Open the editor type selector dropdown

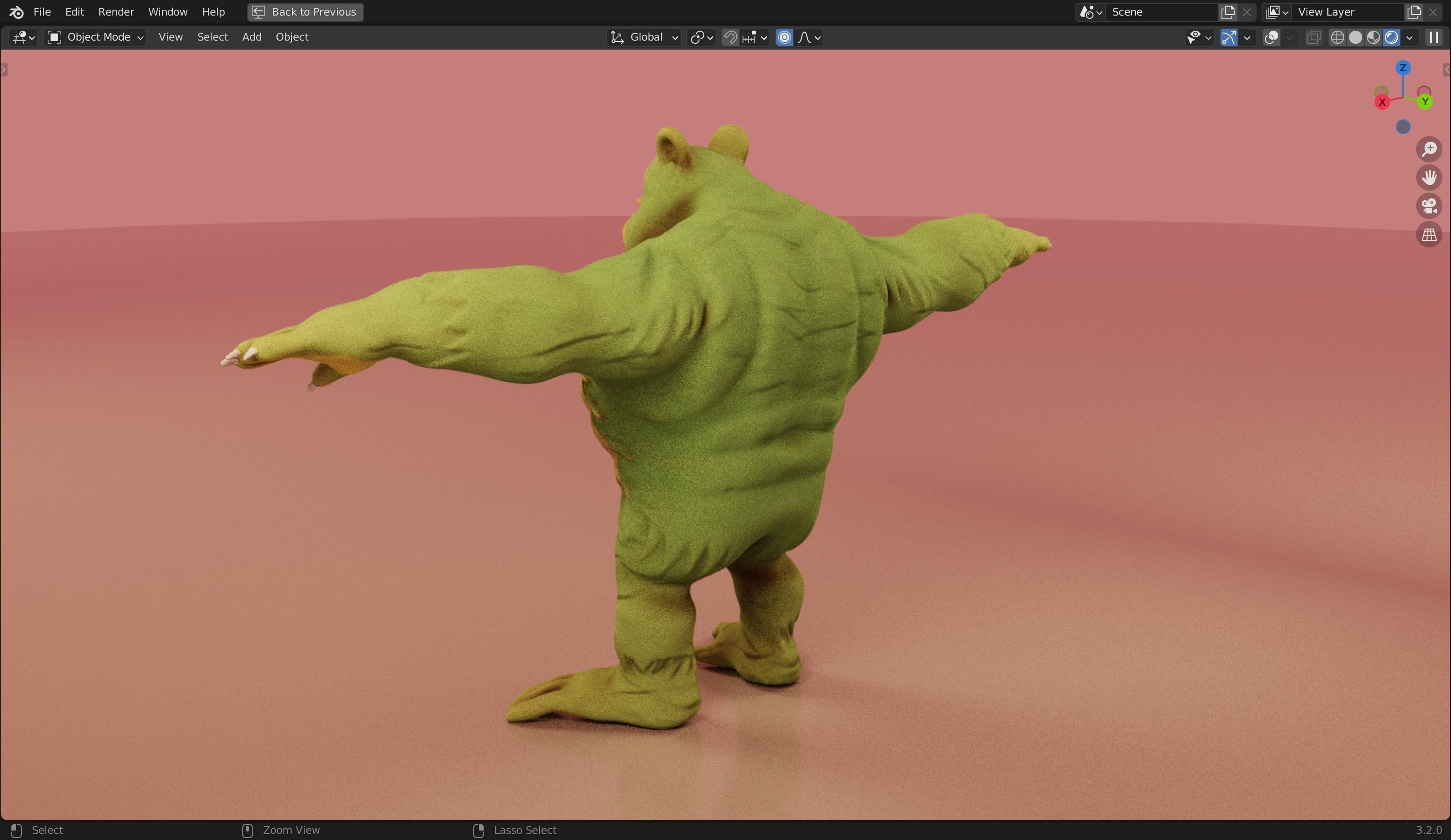pos(23,37)
